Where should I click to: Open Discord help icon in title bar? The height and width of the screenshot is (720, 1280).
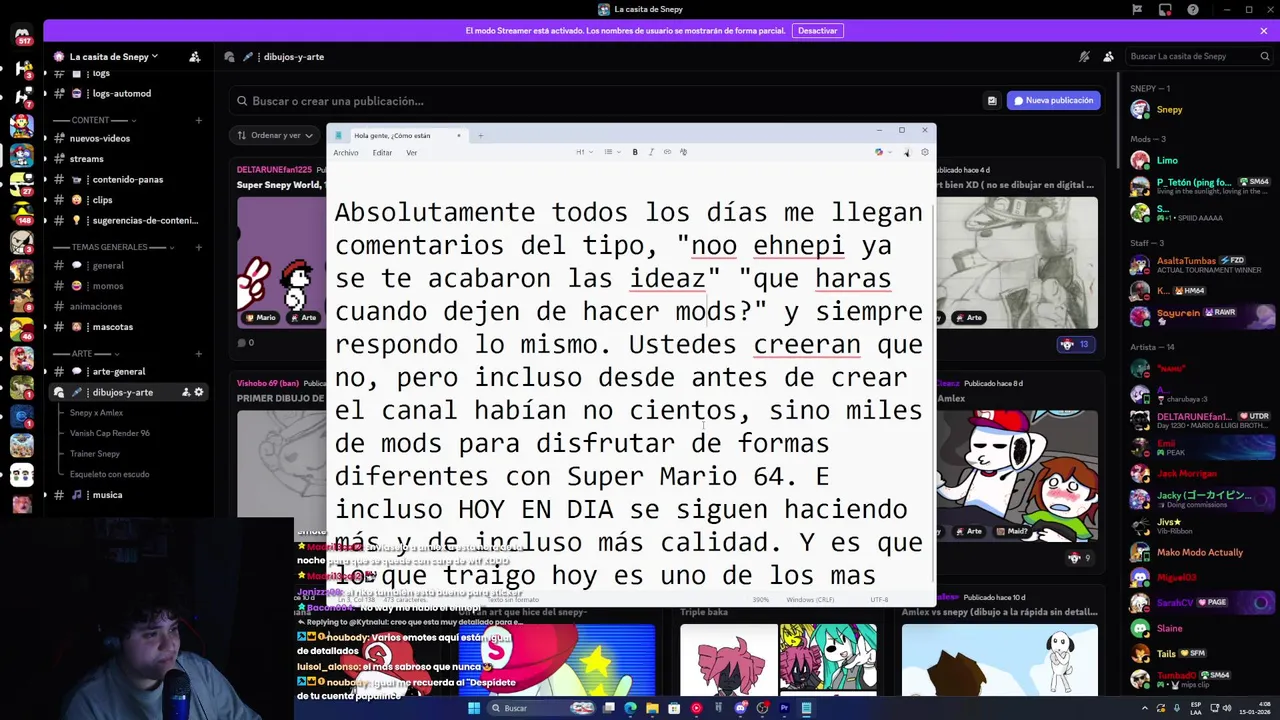1193,10
